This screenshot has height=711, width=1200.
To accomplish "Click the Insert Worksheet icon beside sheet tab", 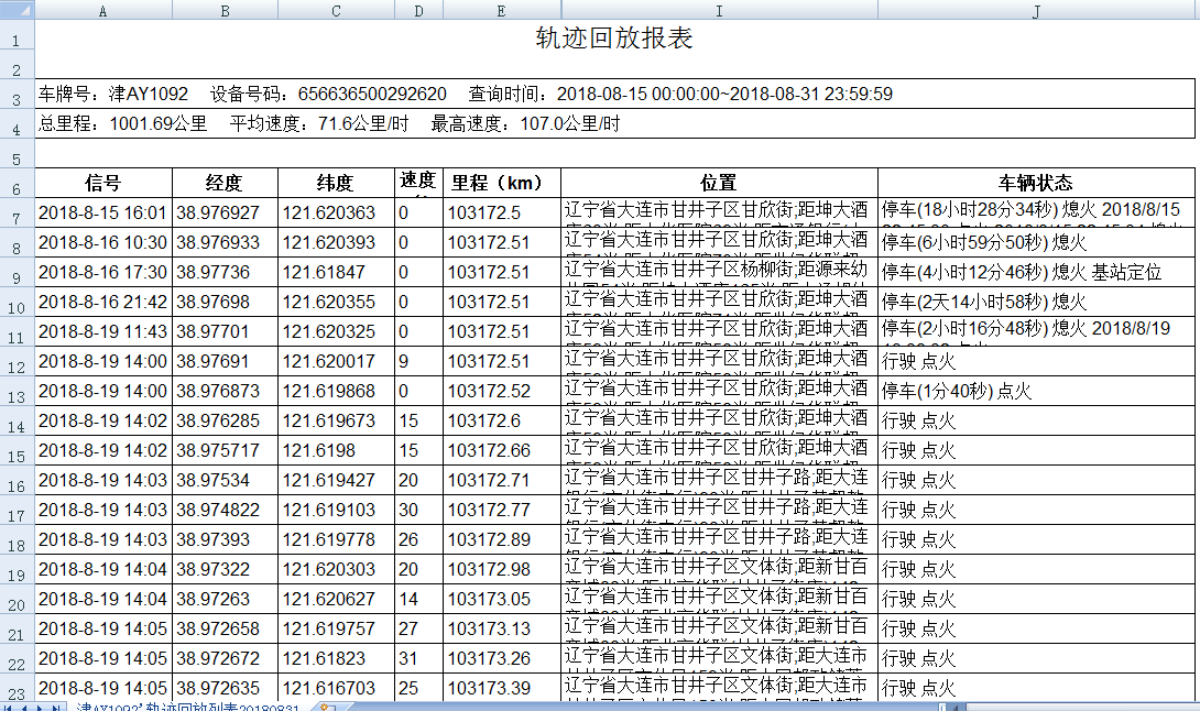I will coord(328,707).
